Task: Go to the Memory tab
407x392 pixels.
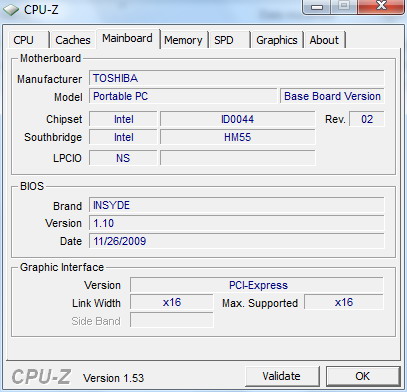Action: click(183, 40)
